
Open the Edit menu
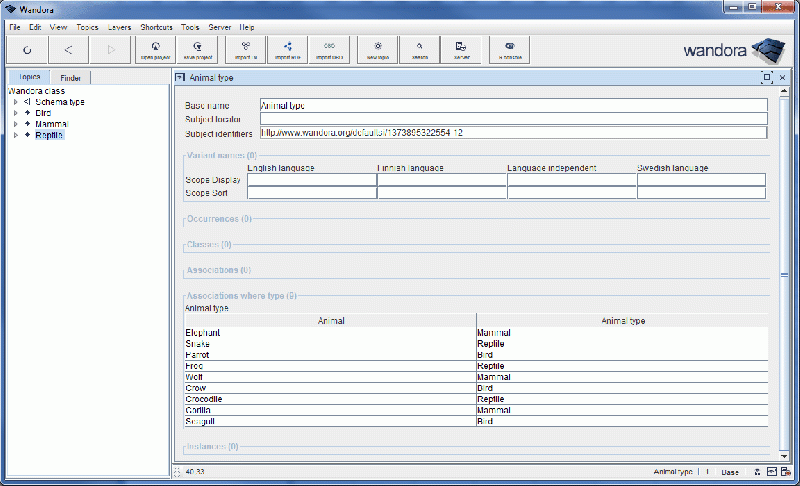(x=35, y=27)
